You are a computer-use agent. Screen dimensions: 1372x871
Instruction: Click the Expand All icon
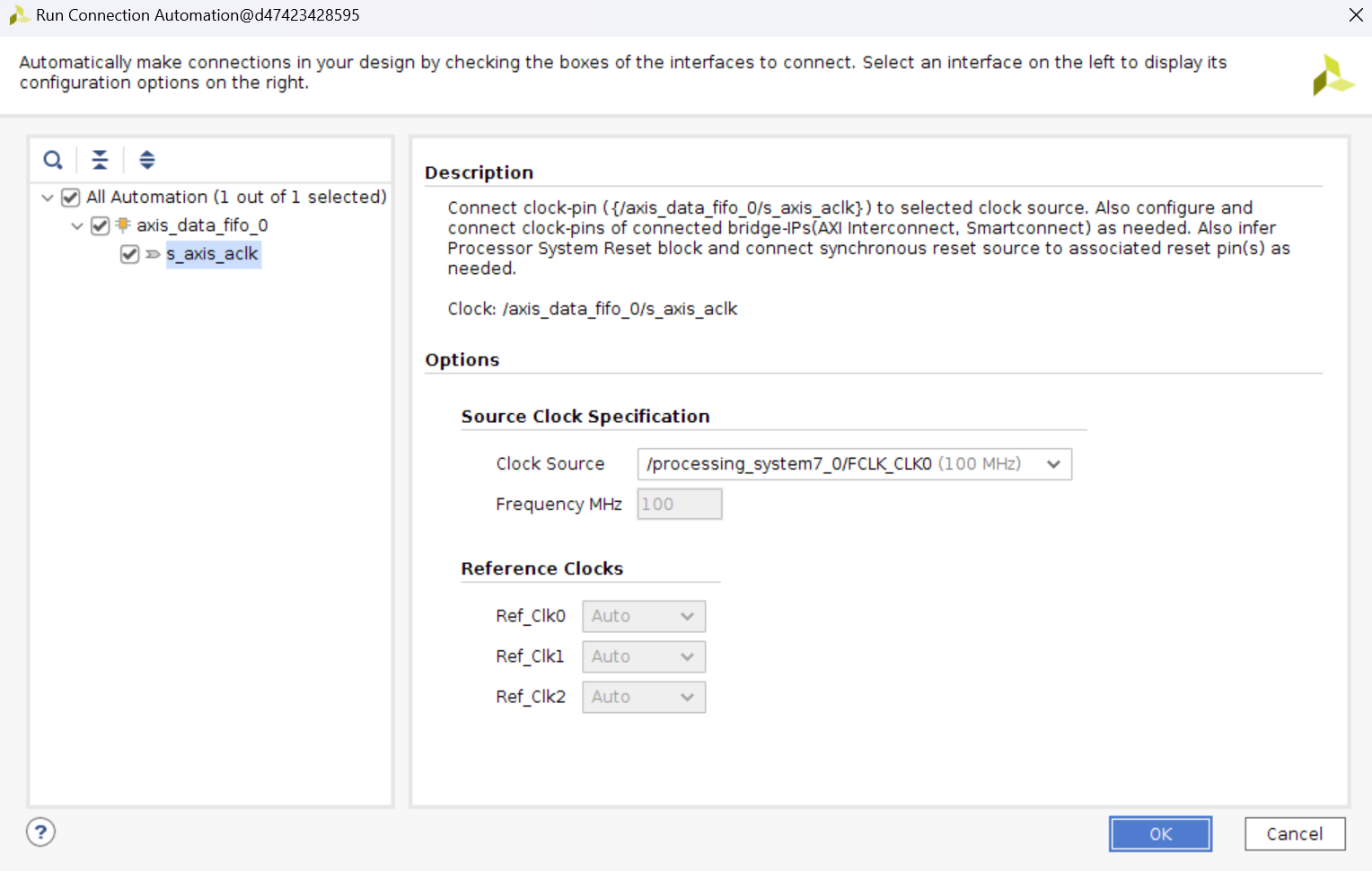coord(147,161)
